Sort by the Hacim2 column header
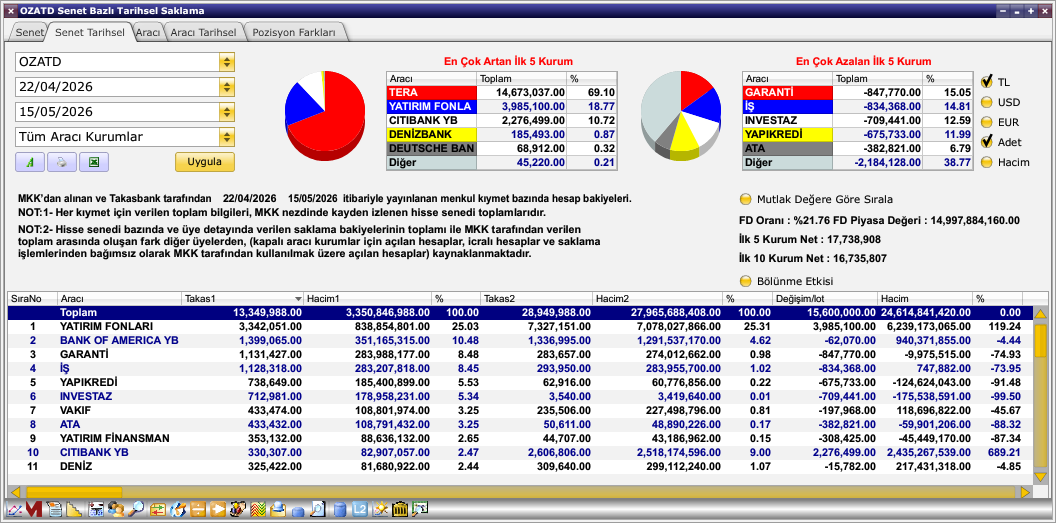Screen dimensions: 1056x523 pos(657,298)
